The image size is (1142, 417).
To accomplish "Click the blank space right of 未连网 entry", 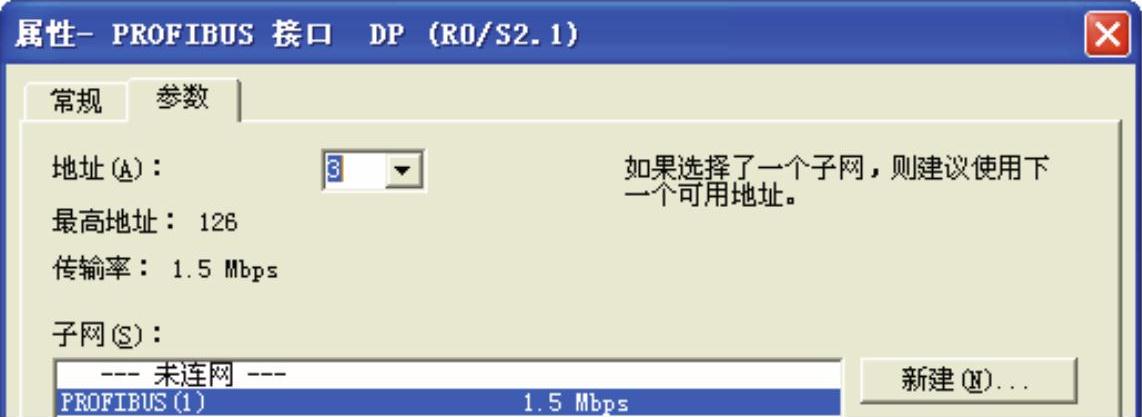I will [x=561, y=376].
